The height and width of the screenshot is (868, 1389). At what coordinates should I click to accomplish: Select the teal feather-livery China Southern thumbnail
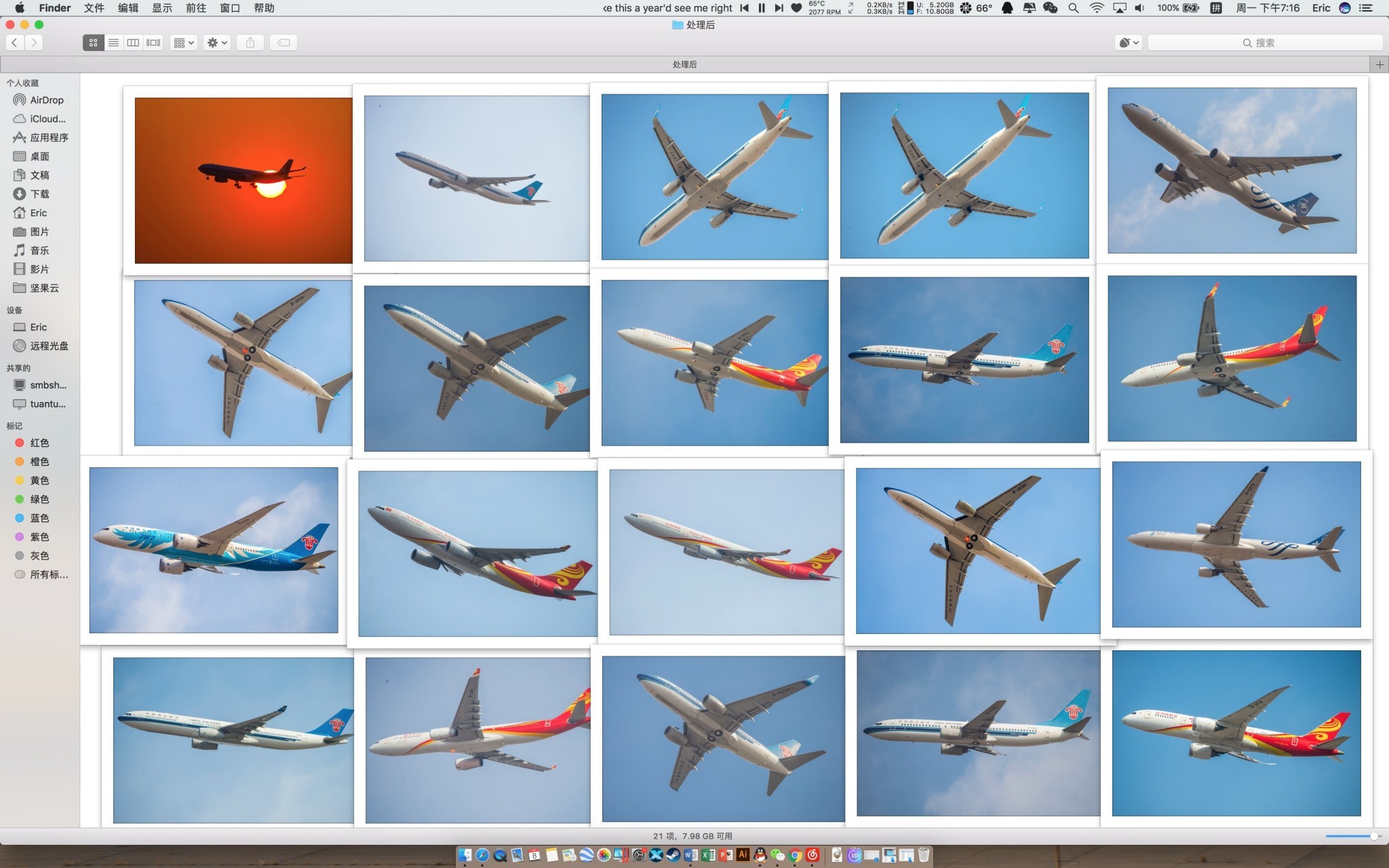[x=214, y=550]
